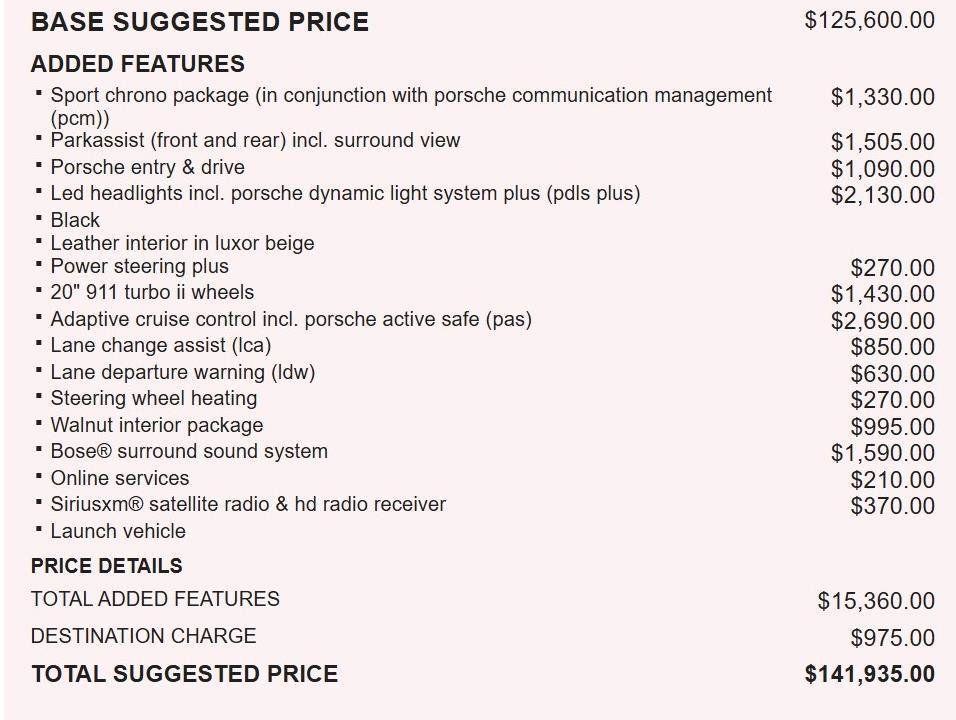This screenshot has height=720, width=956.
Task: Click the Launch vehicle list item
Action: (118, 531)
